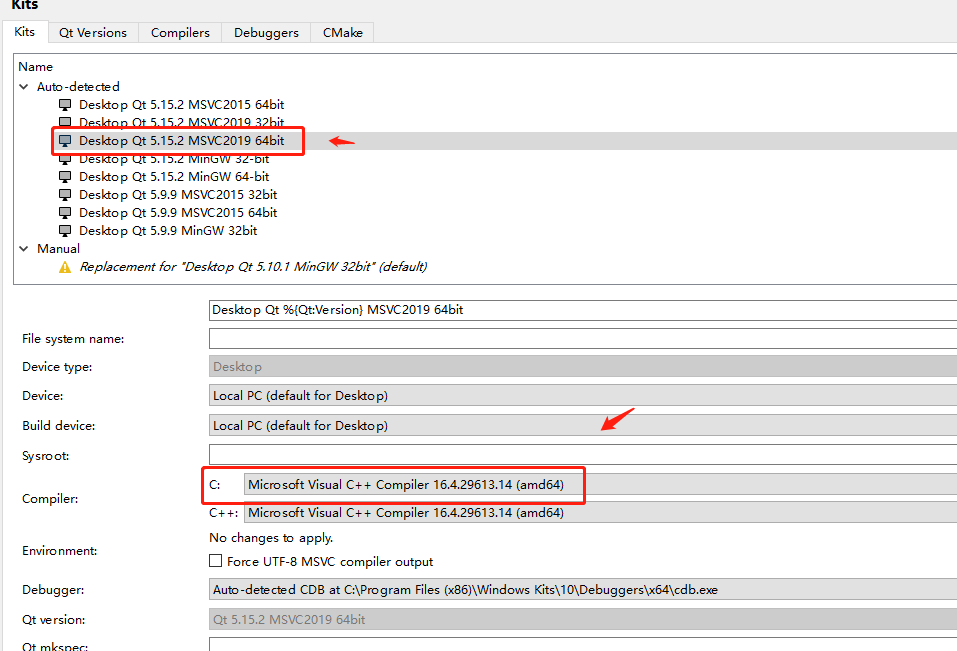Click monitor icon of Qt 5.15.2 MSVC2019 64bit
The width and height of the screenshot is (957, 651).
point(65,141)
